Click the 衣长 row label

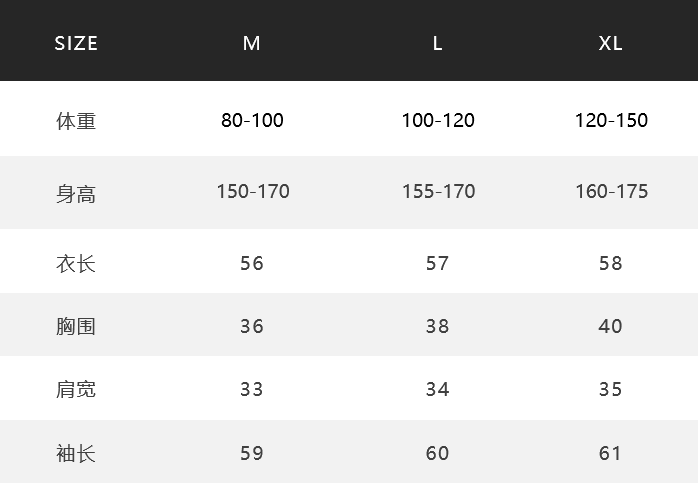(76, 264)
